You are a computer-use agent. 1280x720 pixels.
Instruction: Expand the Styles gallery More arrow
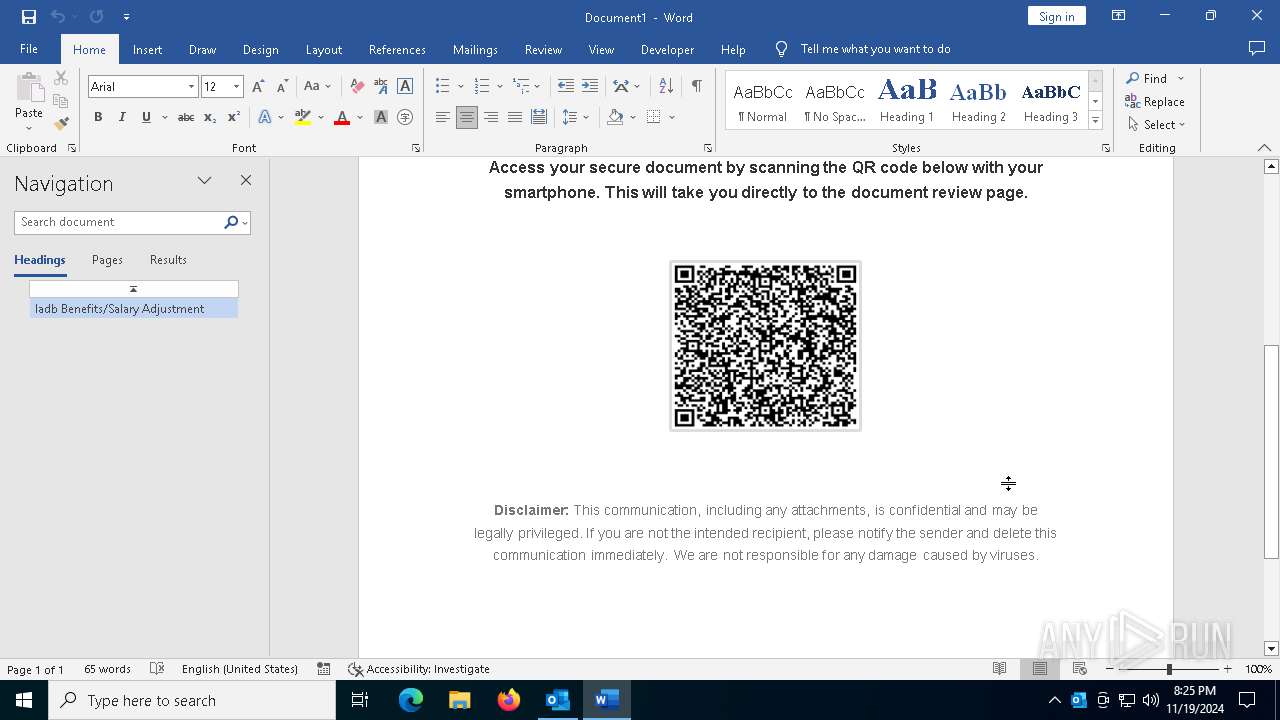pyautogui.click(x=1095, y=121)
